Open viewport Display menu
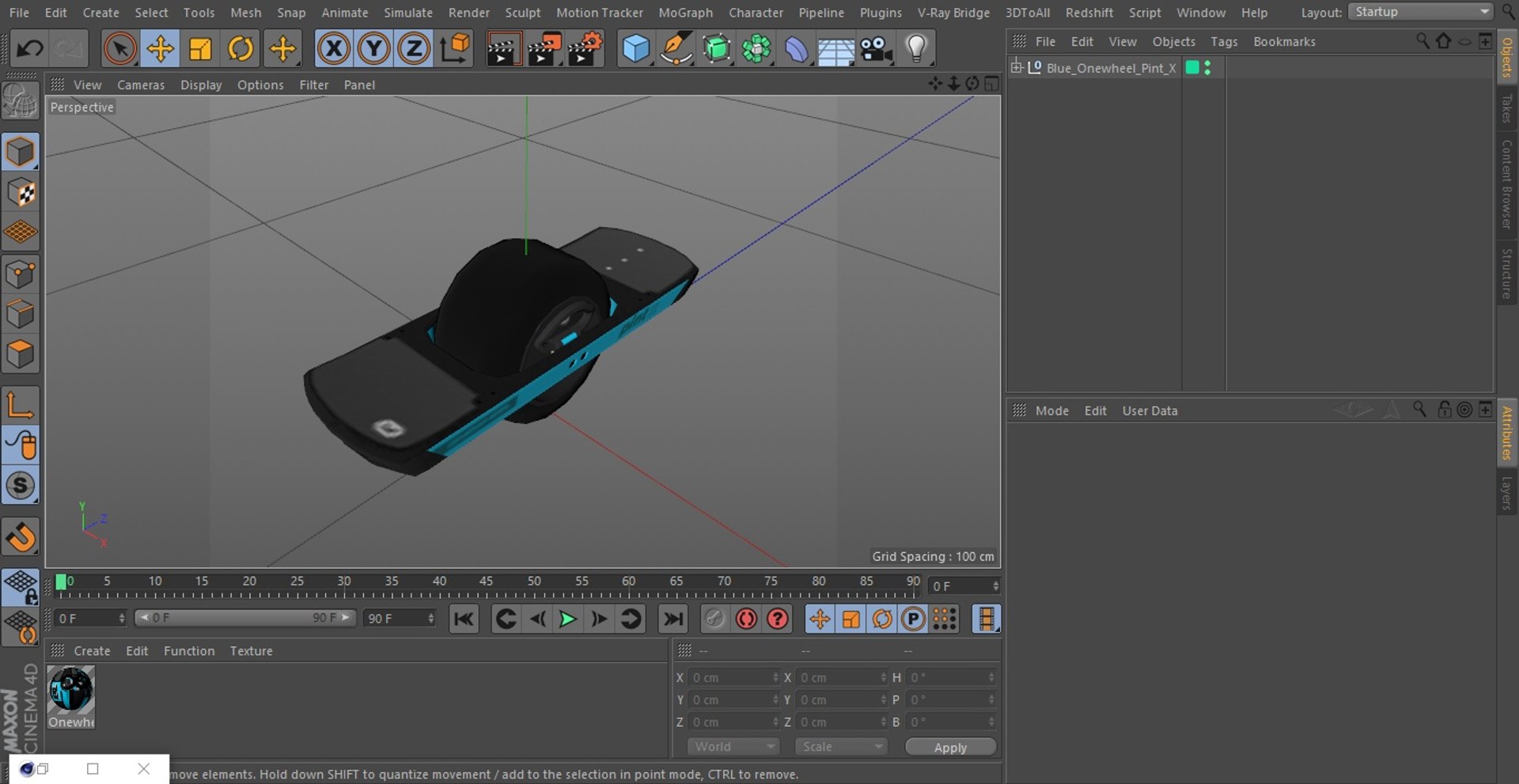The width and height of the screenshot is (1519, 784). 201,85
